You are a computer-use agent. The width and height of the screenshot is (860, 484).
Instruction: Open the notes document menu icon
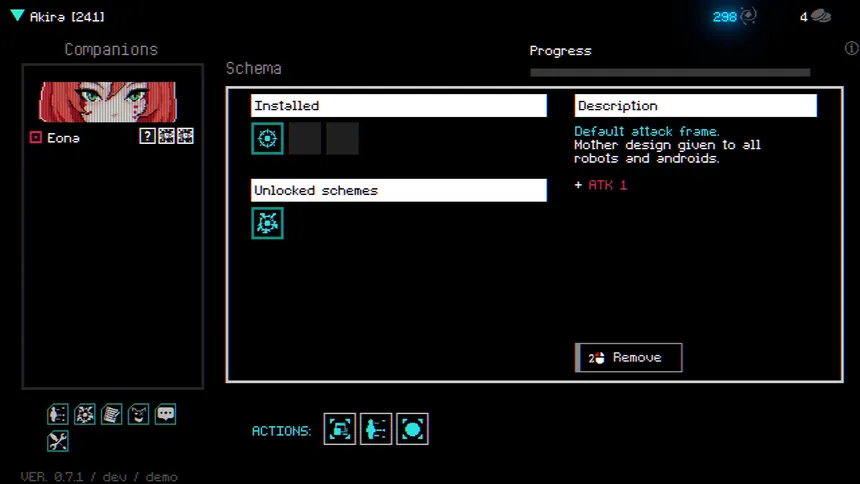coord(111,414)
